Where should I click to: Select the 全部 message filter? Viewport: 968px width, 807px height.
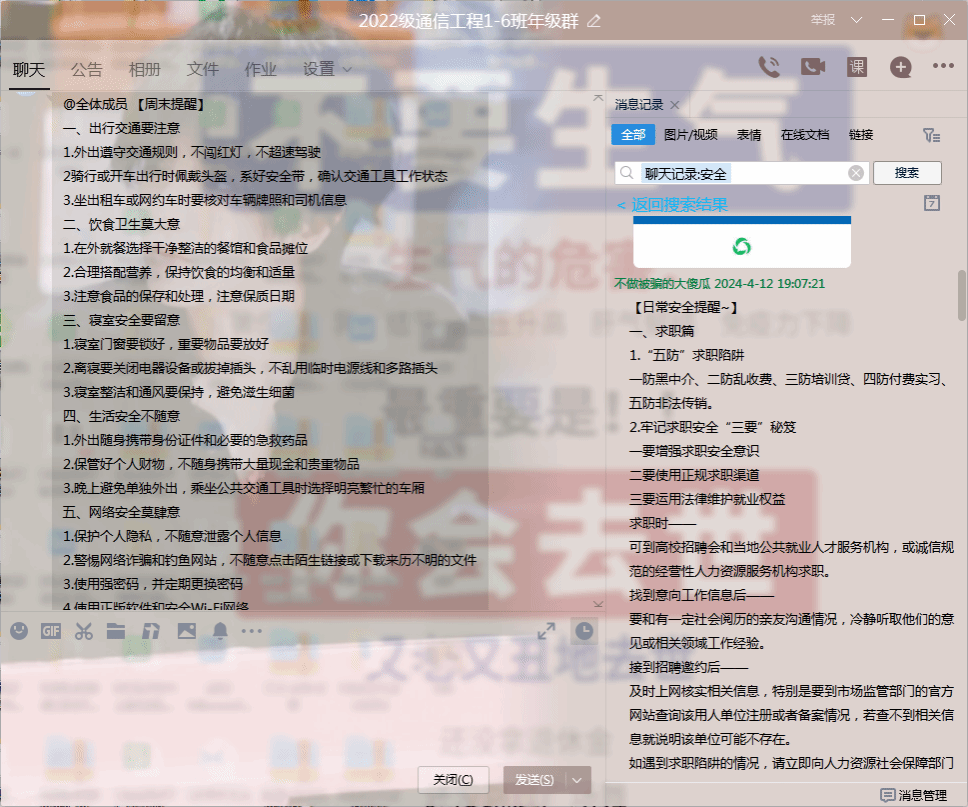[x=632, y=135]
